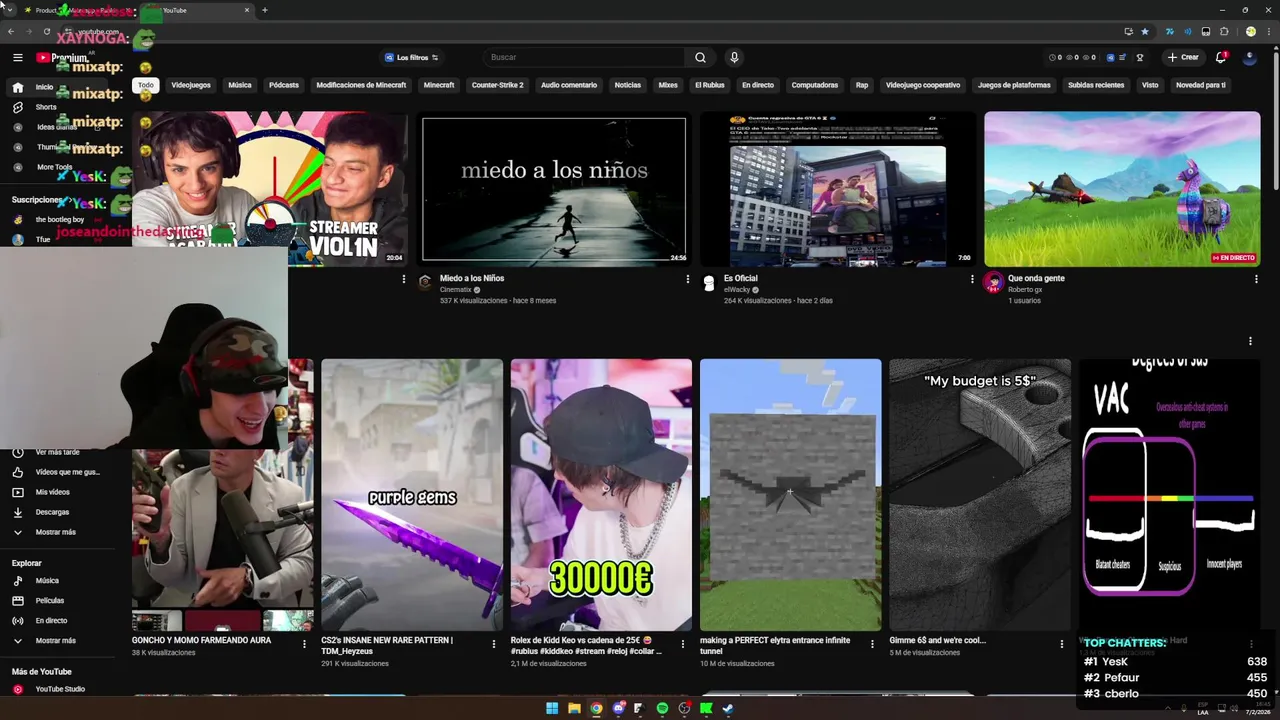
Task: Open Spotify from the taskbar
Action: [662, 709]
